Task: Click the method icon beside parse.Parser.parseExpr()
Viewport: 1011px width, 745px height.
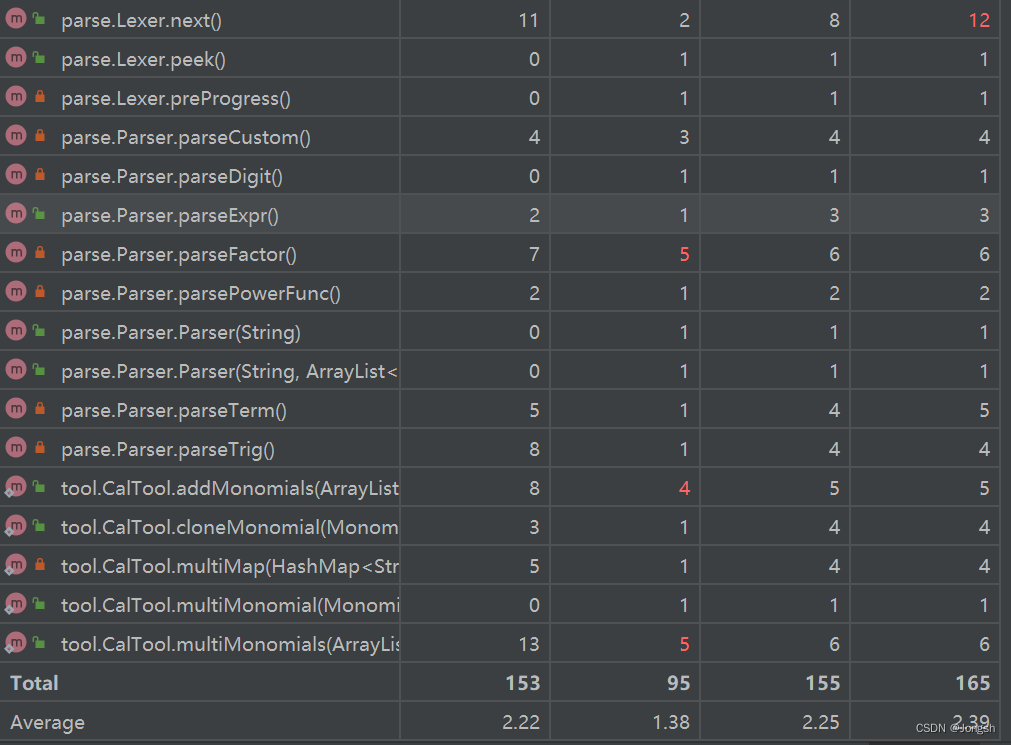Action: tap(15, 214)
